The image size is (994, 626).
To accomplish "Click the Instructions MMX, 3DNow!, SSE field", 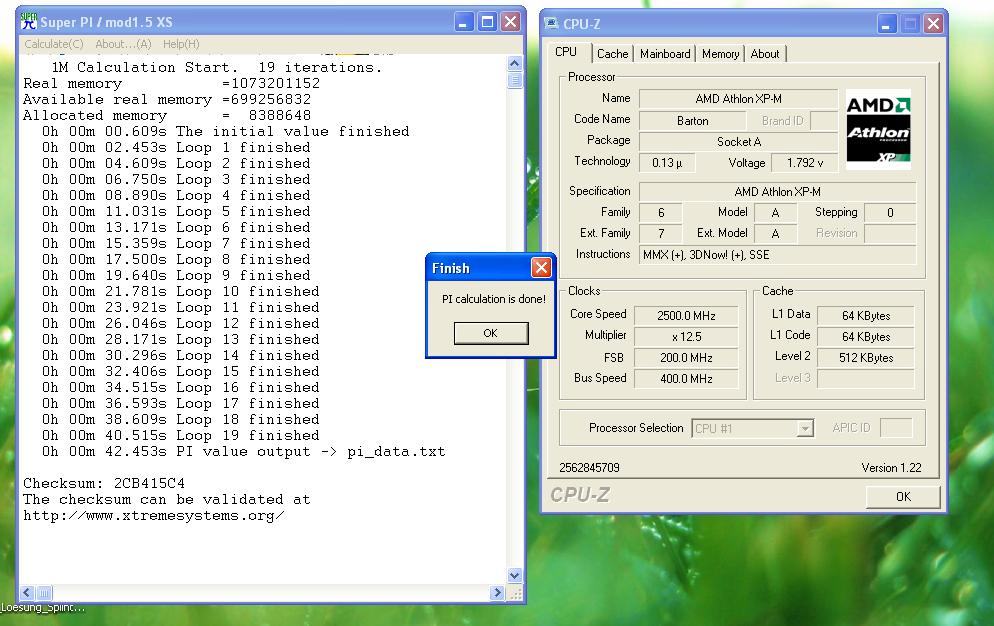I will tap(777, 255).
